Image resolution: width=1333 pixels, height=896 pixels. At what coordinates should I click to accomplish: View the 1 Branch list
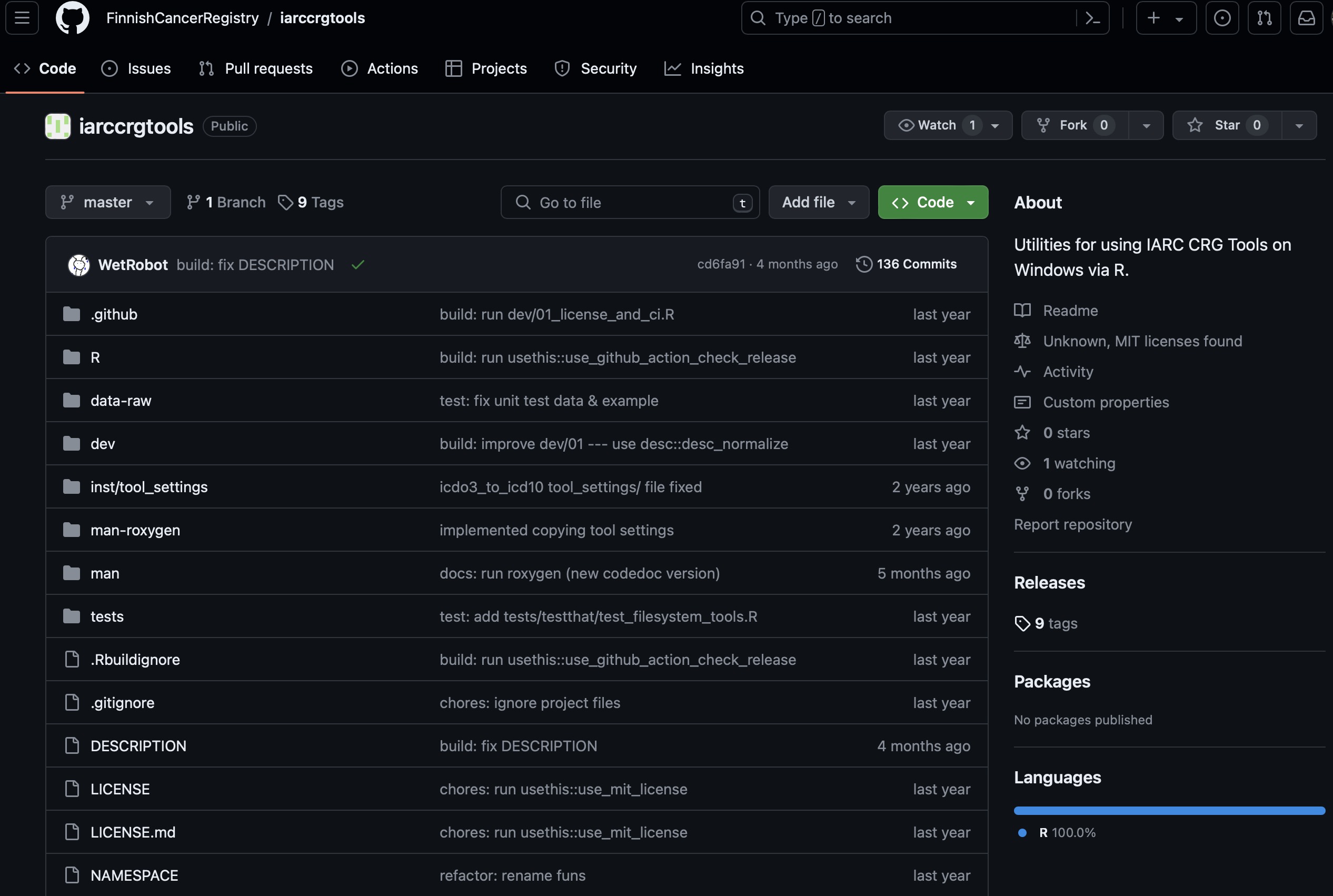(226, 202)
